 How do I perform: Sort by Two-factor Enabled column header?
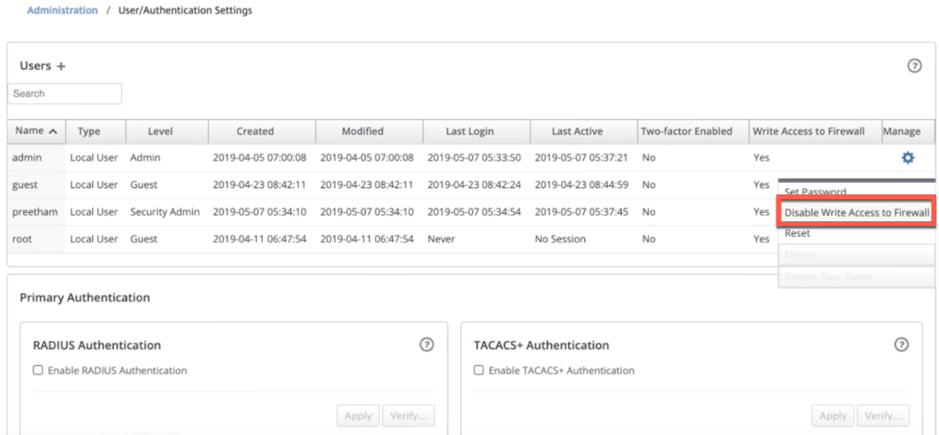[693, 131]
